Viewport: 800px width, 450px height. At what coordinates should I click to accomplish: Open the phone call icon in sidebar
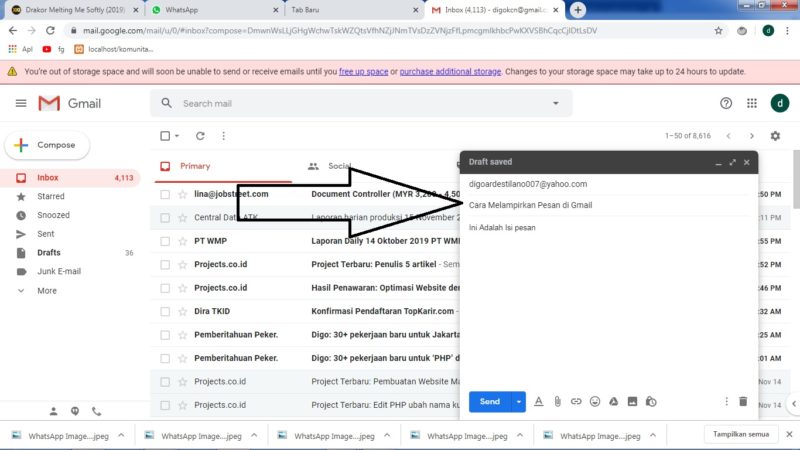click(96, 411)
